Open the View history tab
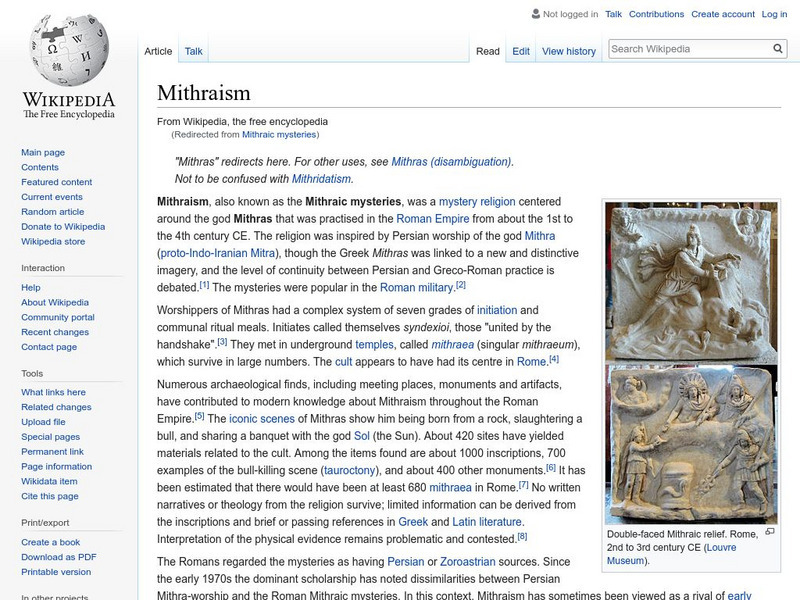The width and height of the screenshot is (800, 600). (569, 51)
